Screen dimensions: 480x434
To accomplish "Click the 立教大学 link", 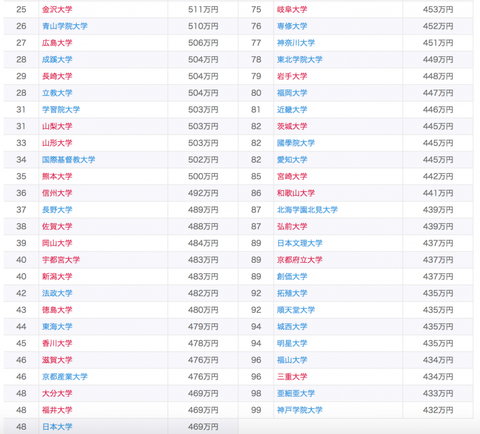I will pyautogui.click(x=57, y=93).
